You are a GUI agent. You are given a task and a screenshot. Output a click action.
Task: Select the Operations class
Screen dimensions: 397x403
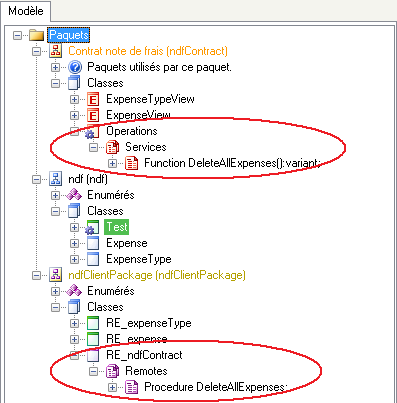click(x=132, y=131)
